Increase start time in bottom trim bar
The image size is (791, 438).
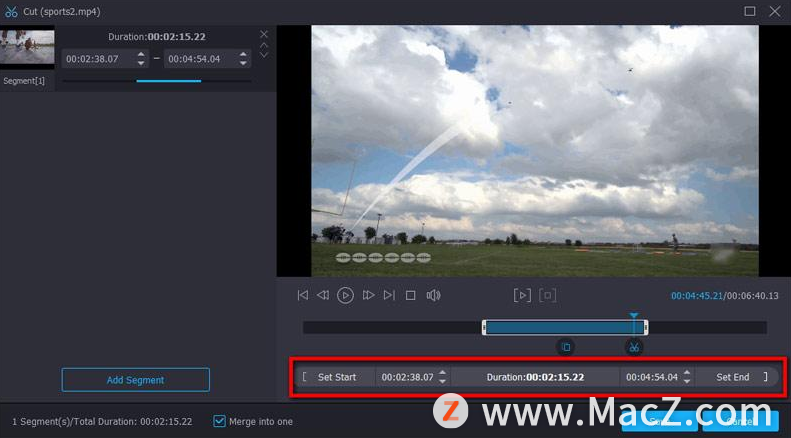(x=442, y=373)
